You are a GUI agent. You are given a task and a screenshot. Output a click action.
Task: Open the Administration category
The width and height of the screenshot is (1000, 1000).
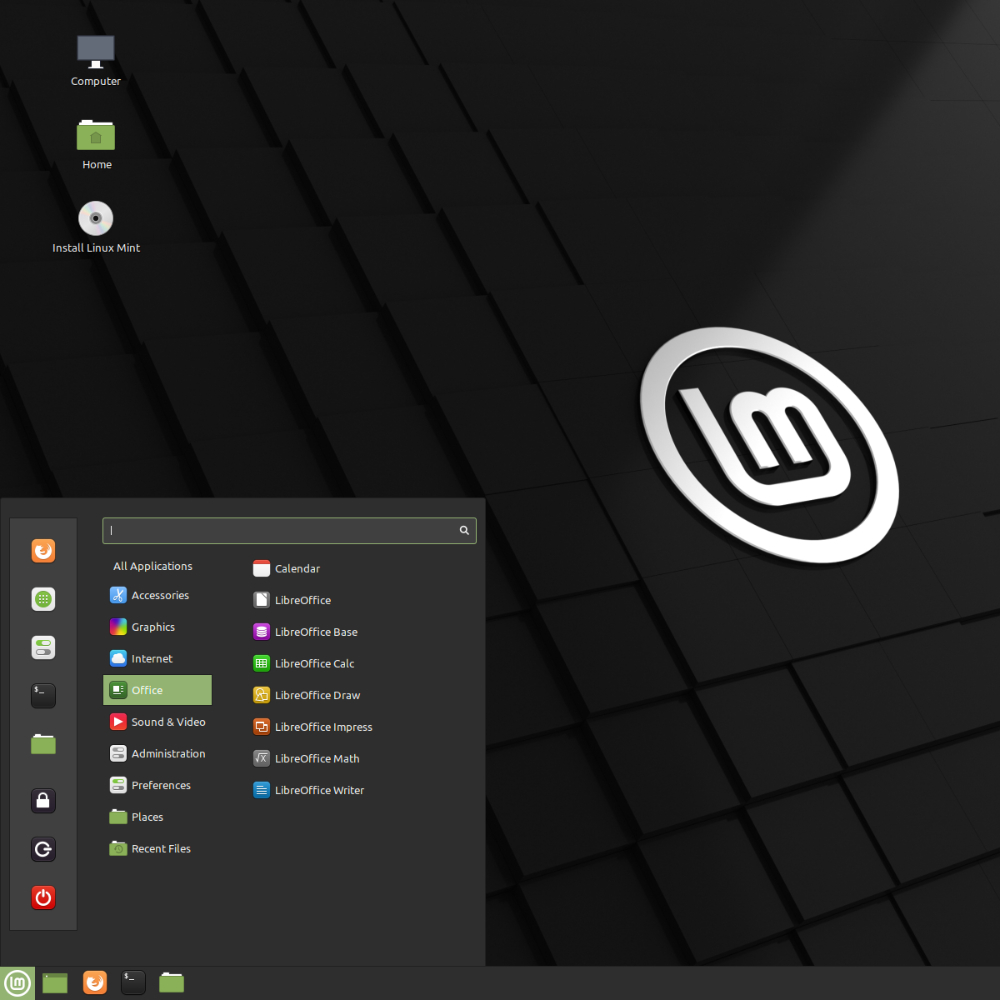click(x=157, y=753)
